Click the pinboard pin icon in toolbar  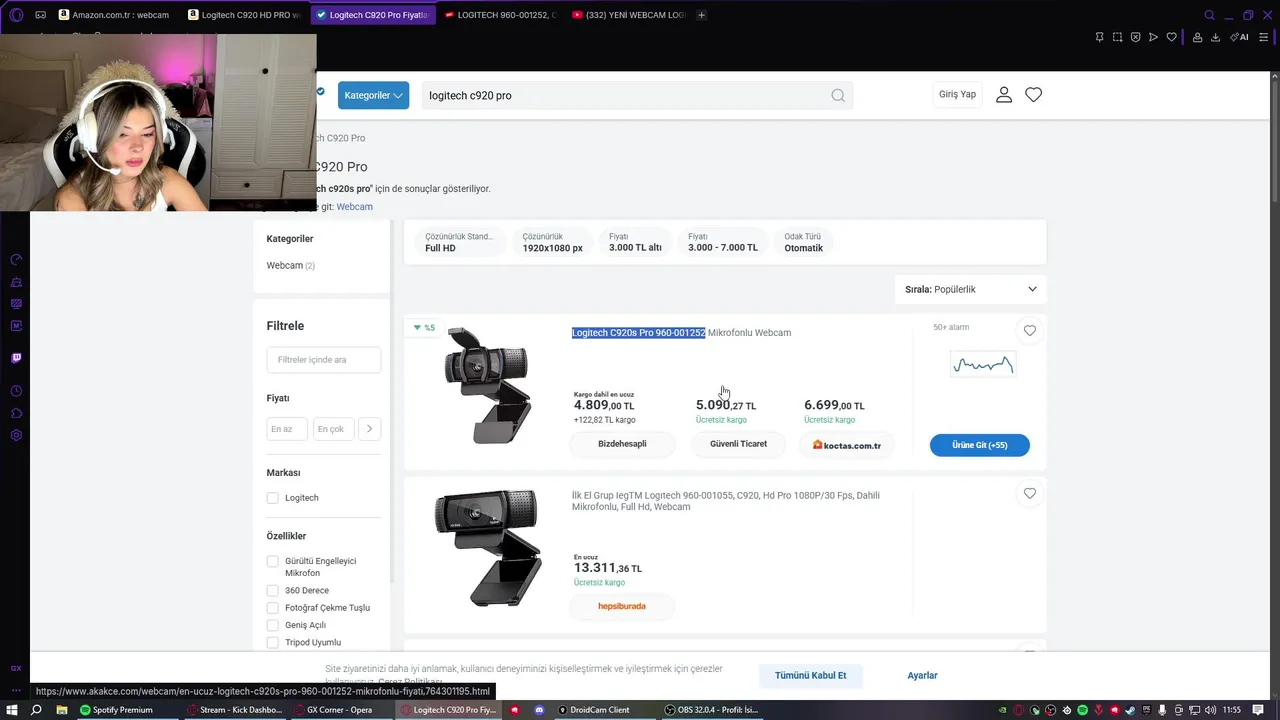(x=1099, y=37)
